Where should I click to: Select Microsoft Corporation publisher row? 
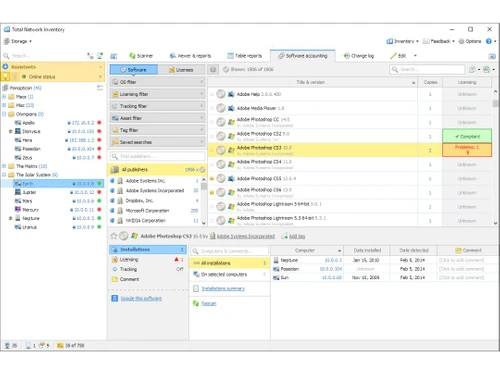pos(154,211)
